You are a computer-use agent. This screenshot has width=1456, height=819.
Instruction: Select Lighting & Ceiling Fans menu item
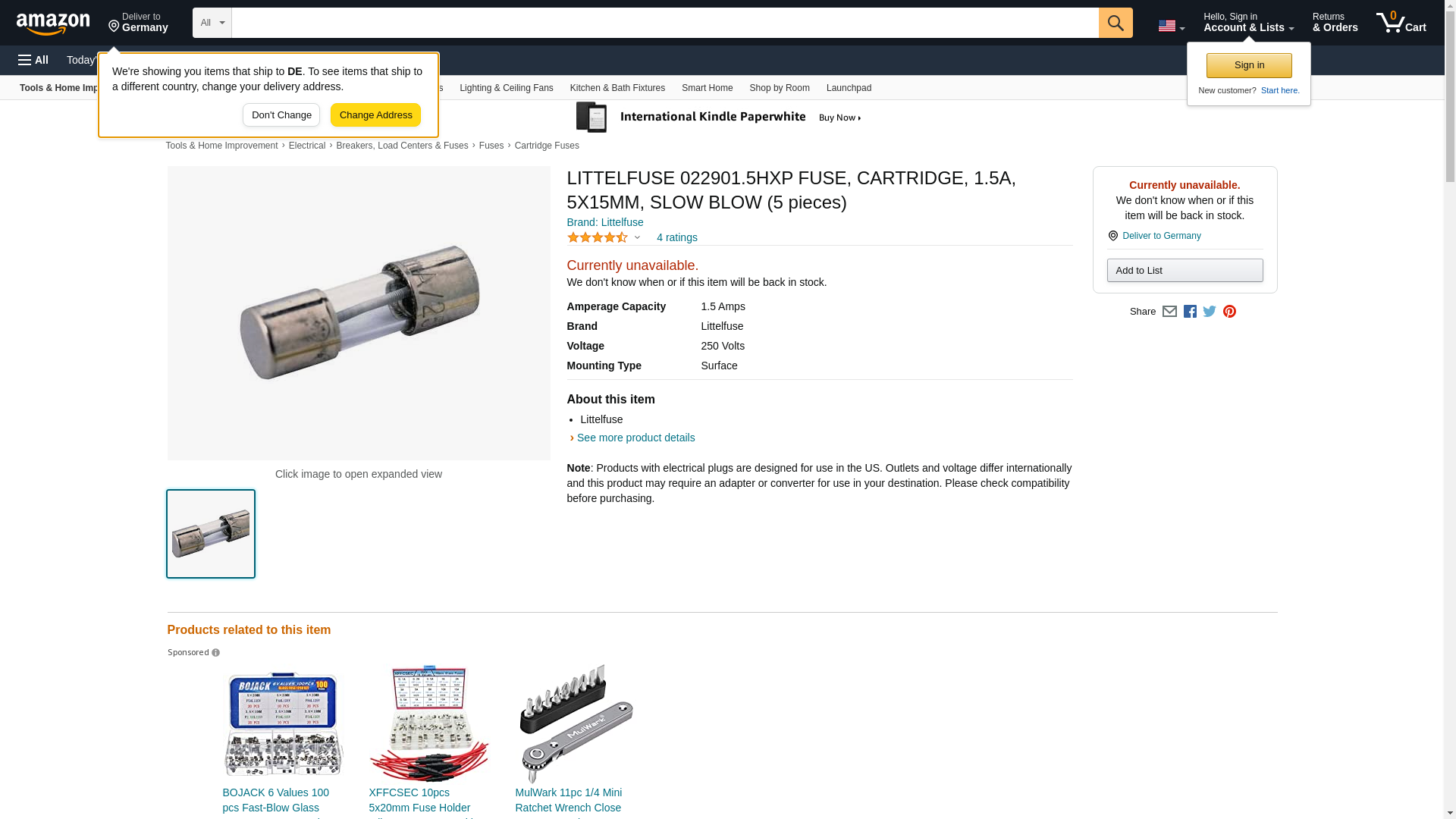point(506,88)
